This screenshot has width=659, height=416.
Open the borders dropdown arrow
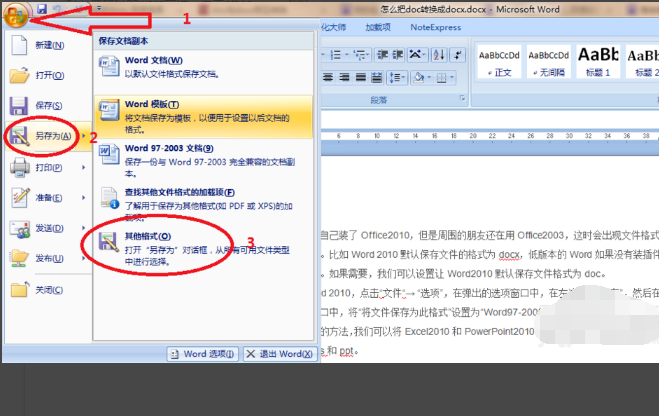point(452,77)
